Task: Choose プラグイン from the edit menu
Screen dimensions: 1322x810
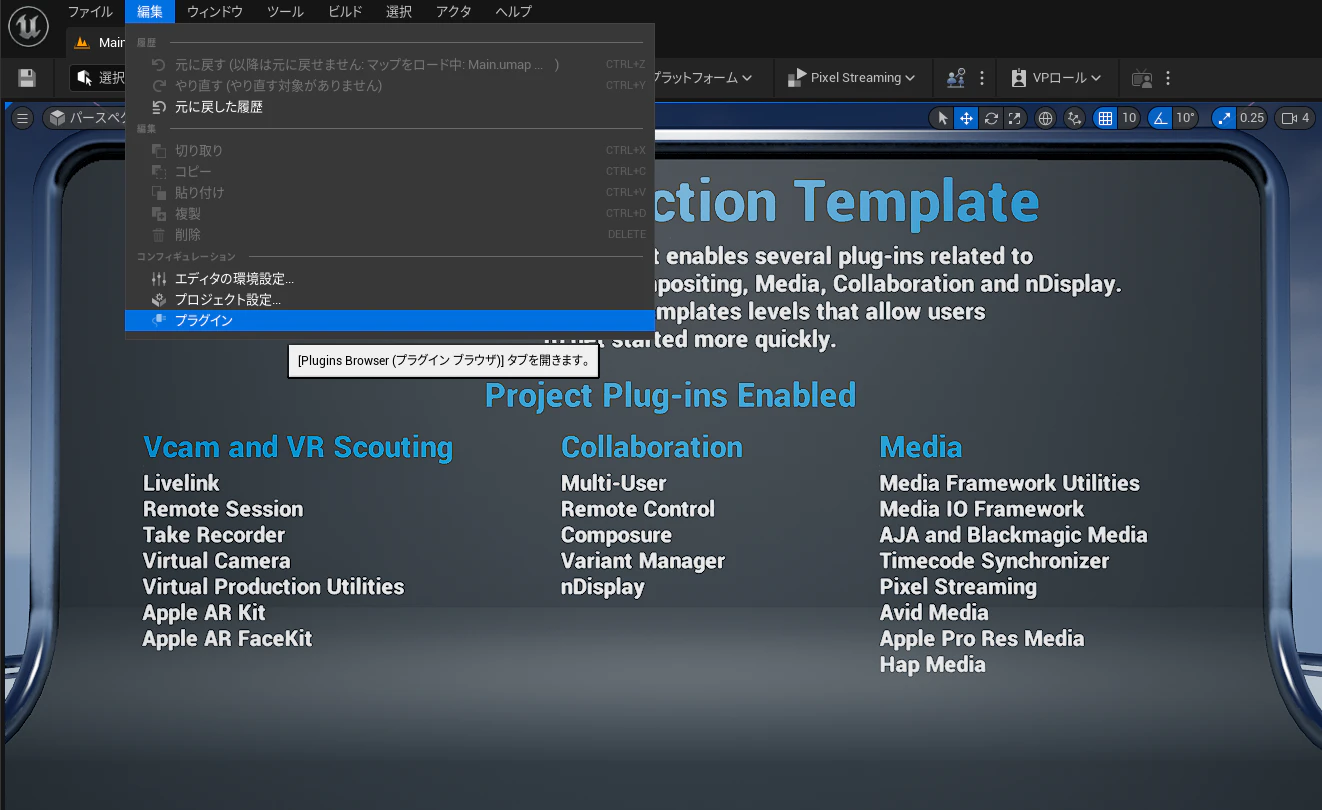Action: pos(390,321)
